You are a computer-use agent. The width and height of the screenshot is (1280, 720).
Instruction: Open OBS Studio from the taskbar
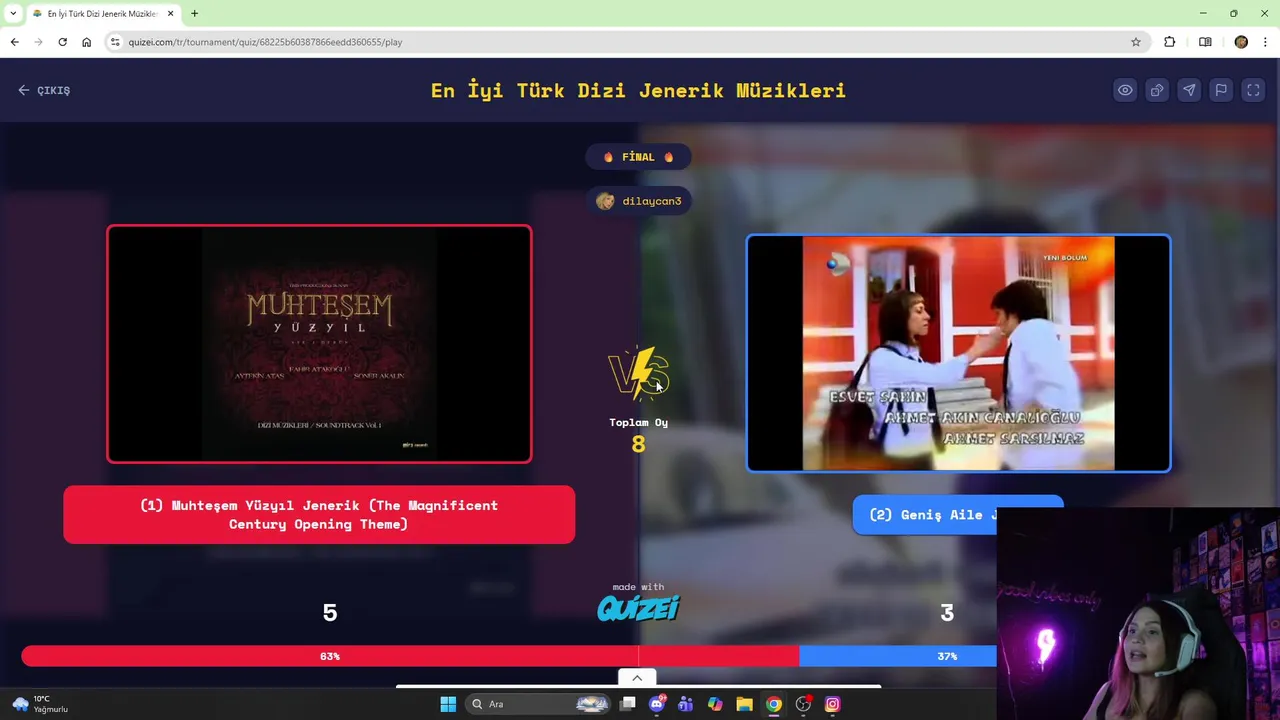803,704
